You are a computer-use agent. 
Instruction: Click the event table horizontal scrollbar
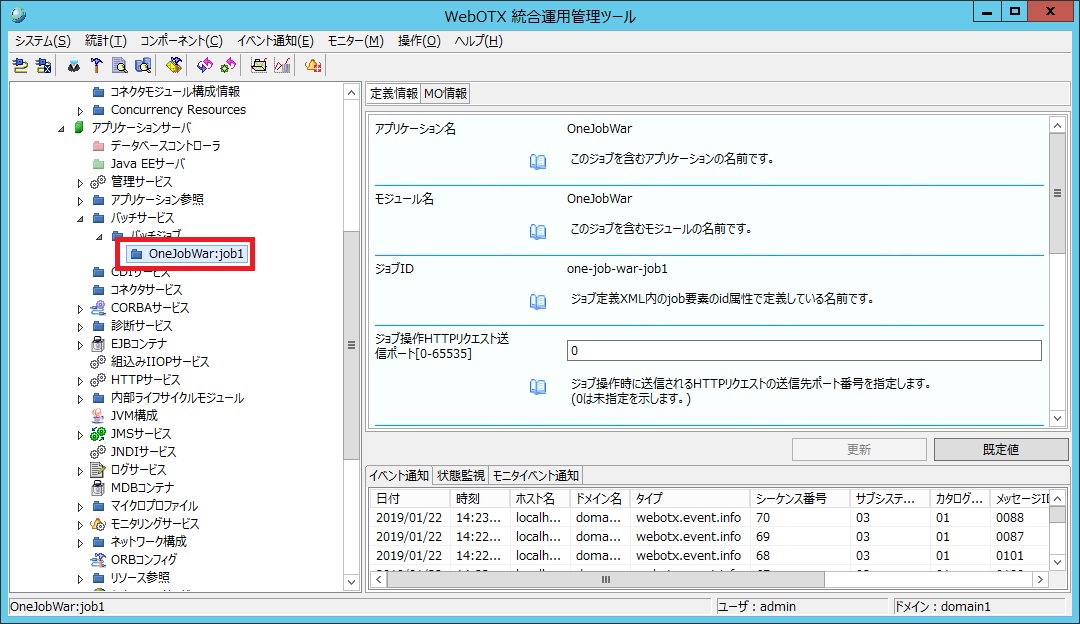pyautogui.click(x=700, y=579)
